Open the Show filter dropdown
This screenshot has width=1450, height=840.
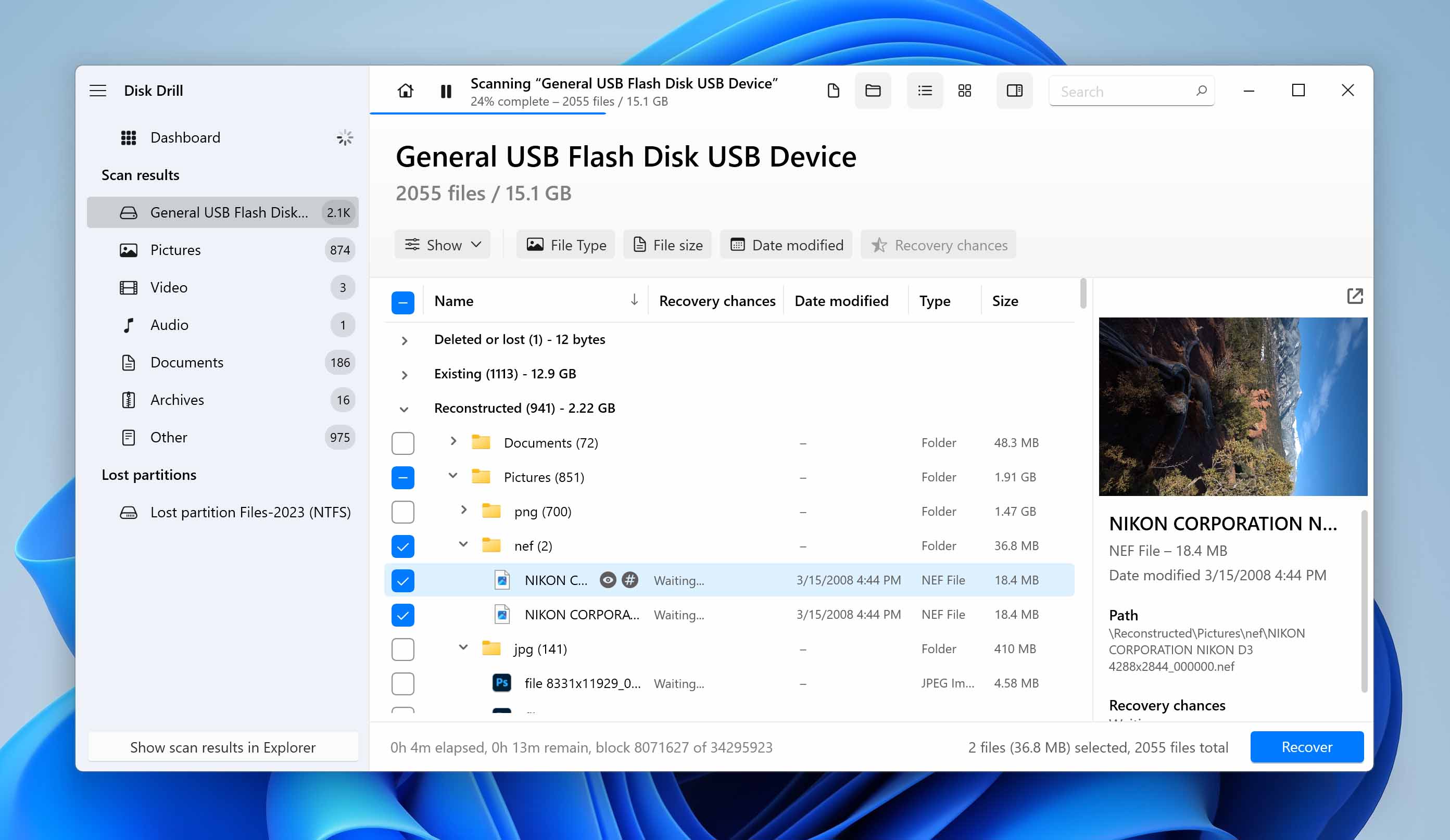[443, 245]
